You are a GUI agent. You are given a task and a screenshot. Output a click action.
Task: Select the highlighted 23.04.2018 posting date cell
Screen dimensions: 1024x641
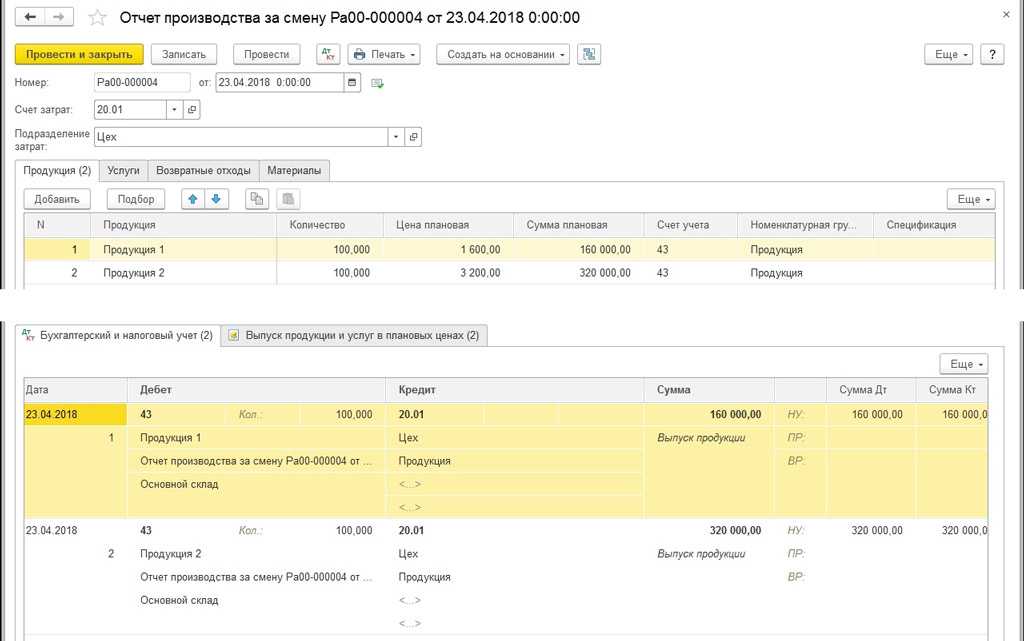coord(76,414)
